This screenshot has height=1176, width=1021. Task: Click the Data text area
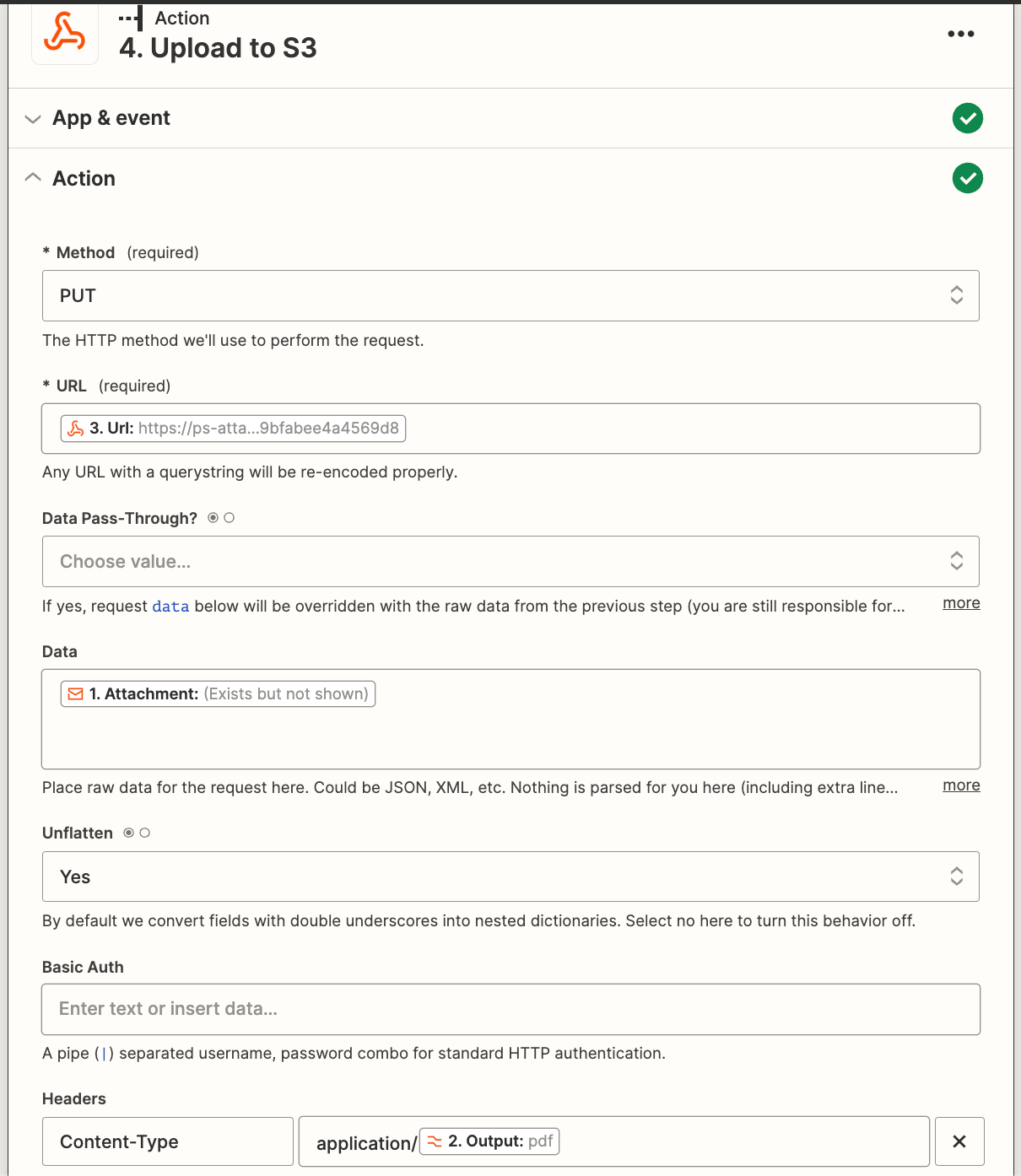[x=511, y=719]
